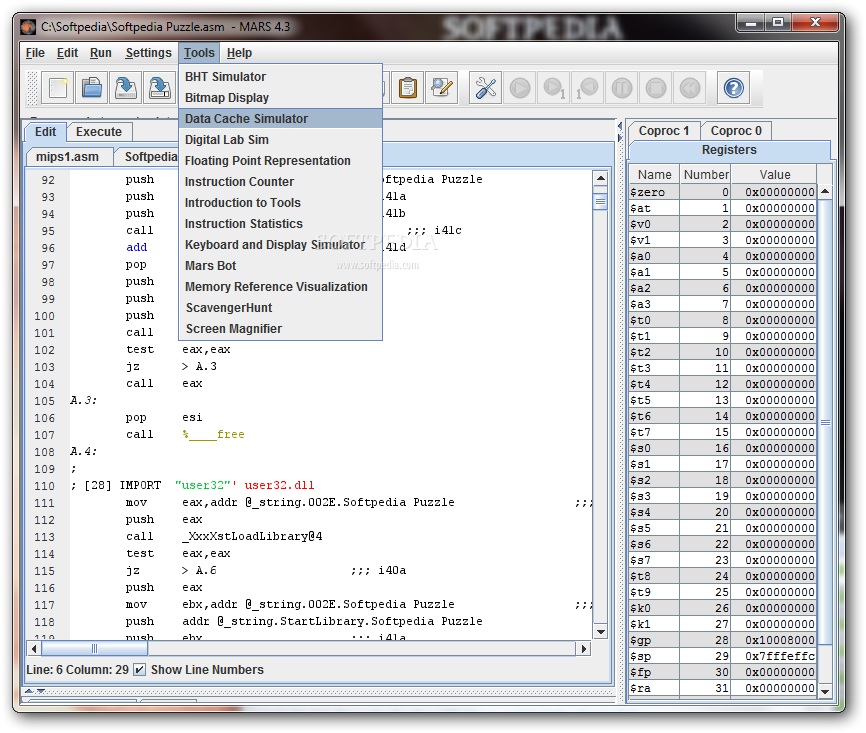Image resolution: width=866 pixels, height=733 pixels.
Task: Paste using the clipboard toolbar icon
Action: [x=408, y=88]
